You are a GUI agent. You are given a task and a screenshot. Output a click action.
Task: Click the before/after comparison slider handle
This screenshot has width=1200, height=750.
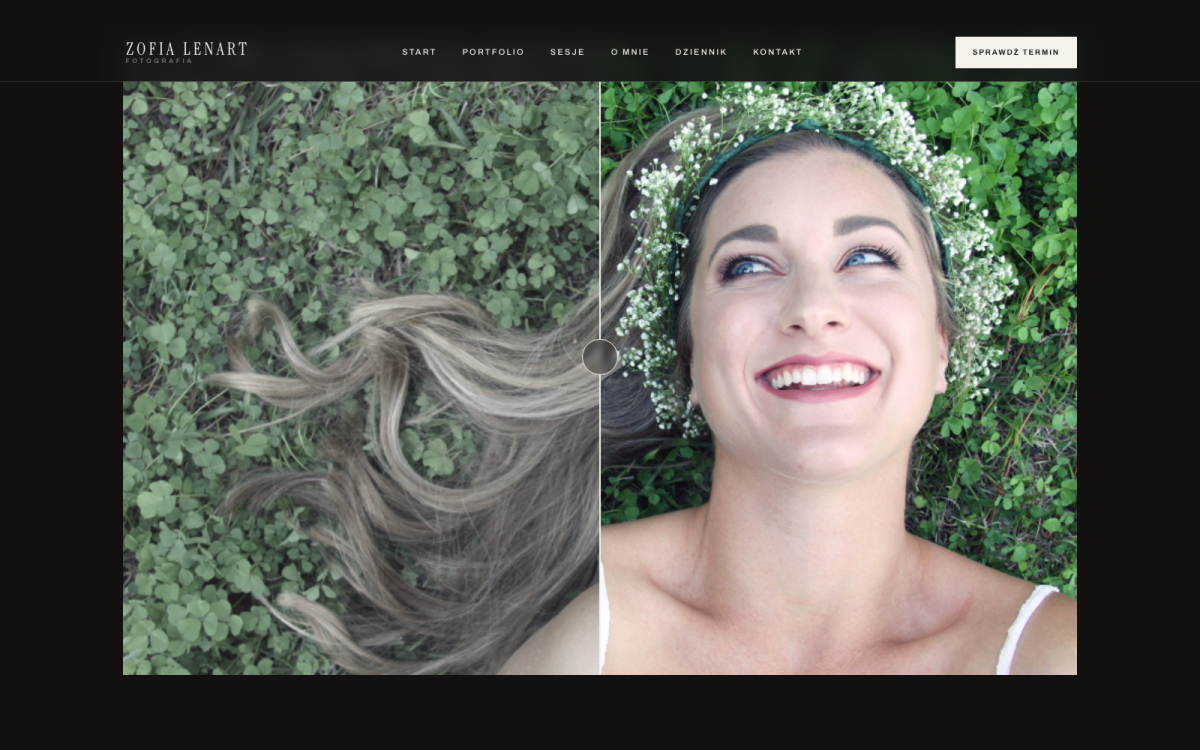coord(600,357)
